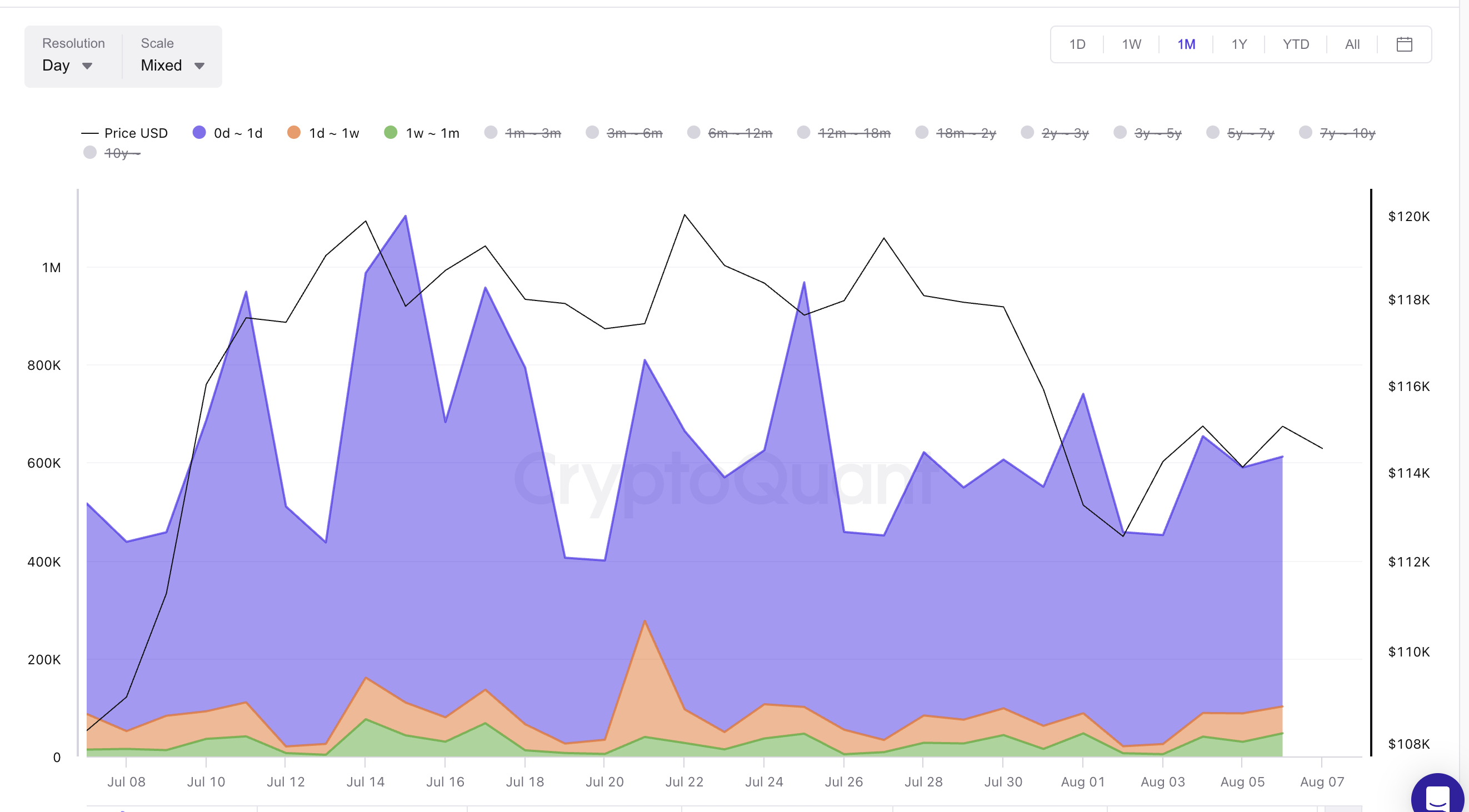Click the green 1w ~ 1m legend dot
The width and height of the screenshot is (1469, 812).
click(391, 132)
